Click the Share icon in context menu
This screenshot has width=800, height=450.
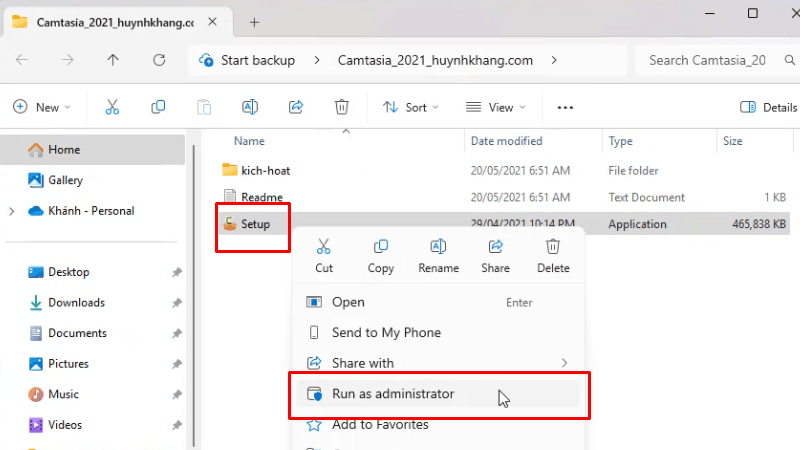tap(495, 247)
